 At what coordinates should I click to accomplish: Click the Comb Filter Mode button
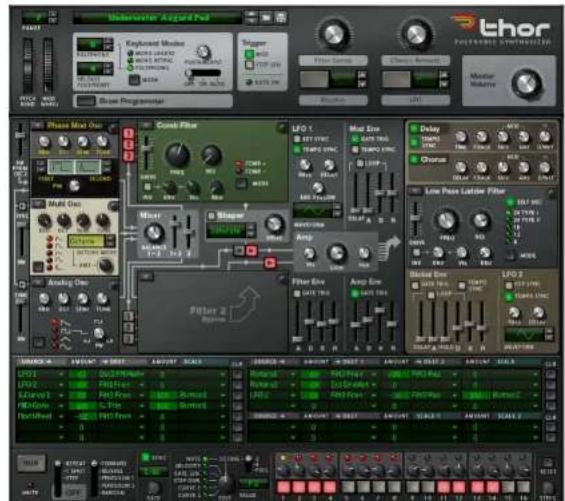241,183
